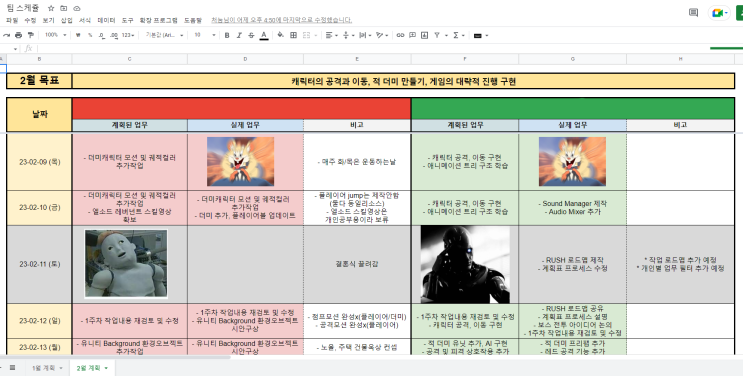Viewport: 743px width, 376px height.
Task: Switch to the 1월 계획 sheet tab
Action: coord(46,368)
